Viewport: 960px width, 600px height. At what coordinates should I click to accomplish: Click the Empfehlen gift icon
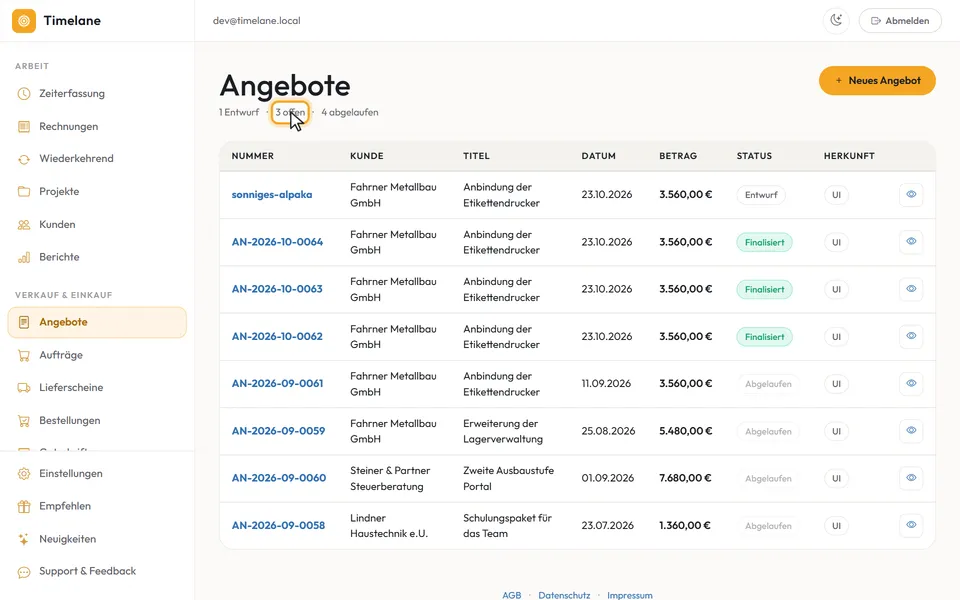[x=24, y=506]
